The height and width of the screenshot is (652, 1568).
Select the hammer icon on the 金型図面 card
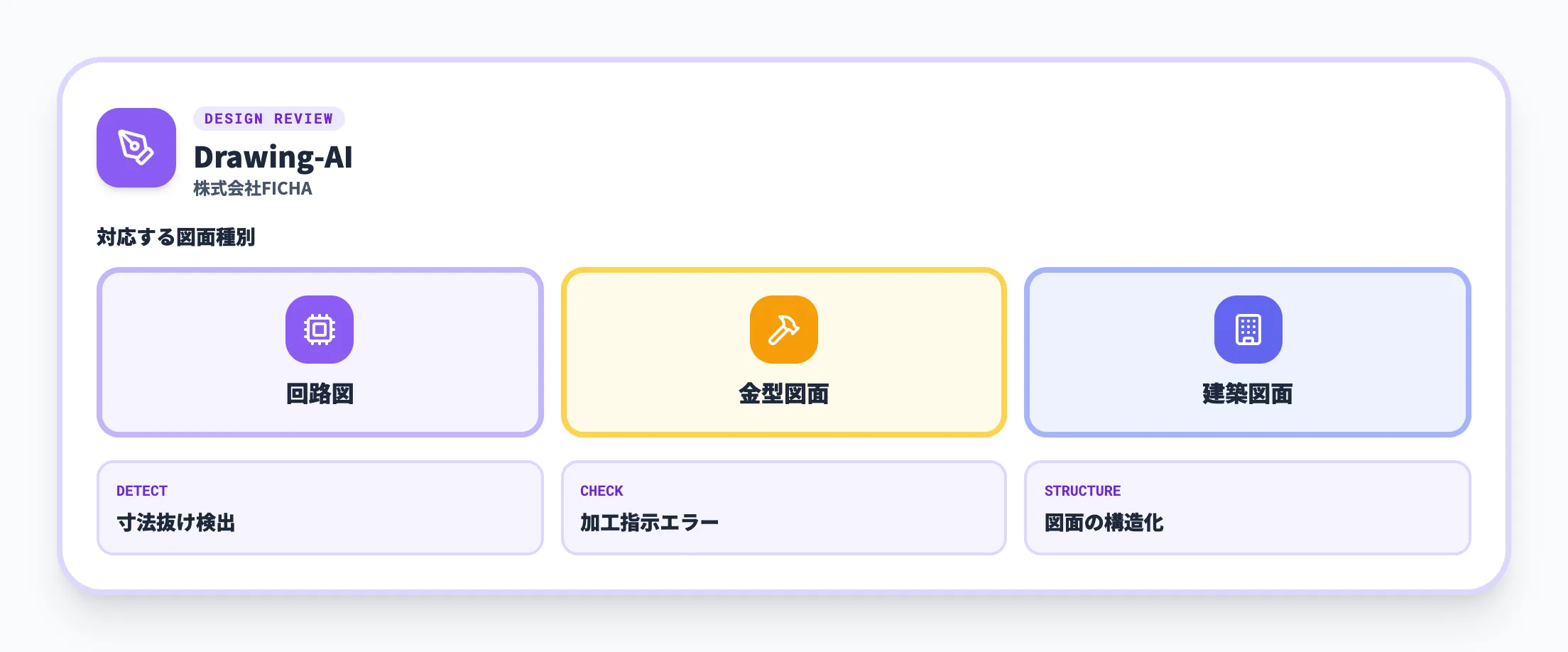pyautogui.click(x=783, y=329)
